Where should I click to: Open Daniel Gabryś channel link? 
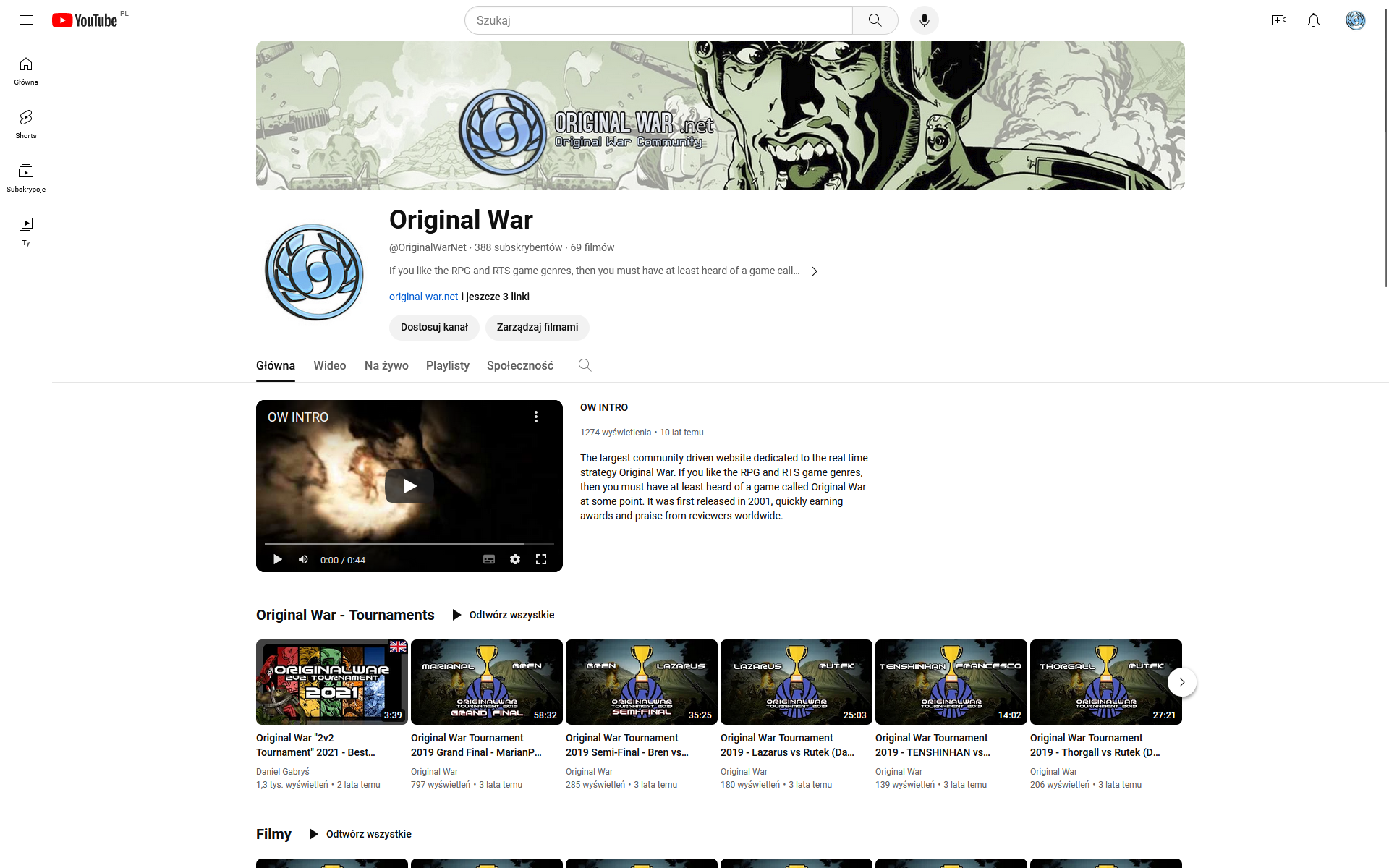(x=282, y=772)
